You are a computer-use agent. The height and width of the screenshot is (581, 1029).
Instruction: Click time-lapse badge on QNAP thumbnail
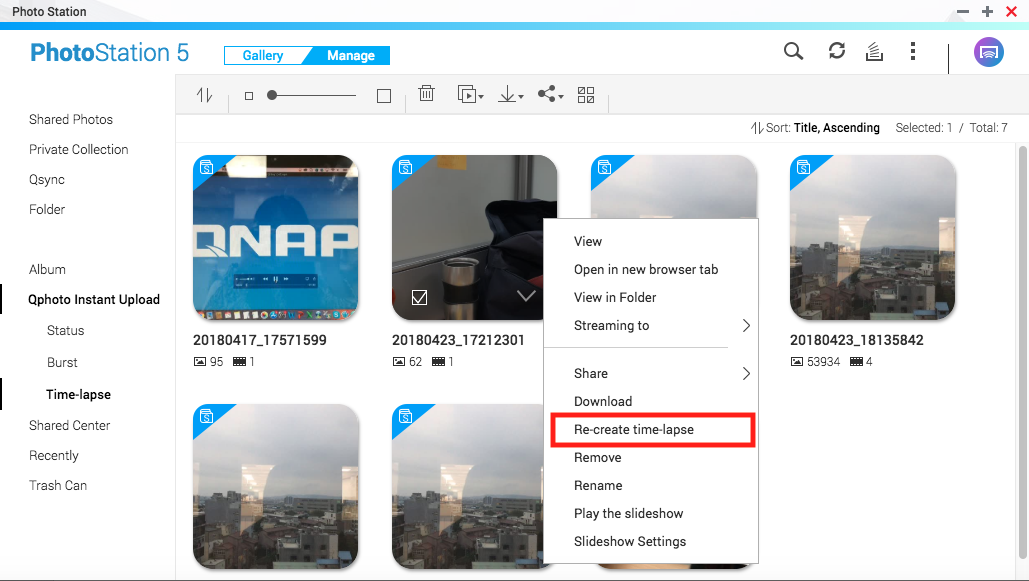pyautogui.click(x=206, y=167)
